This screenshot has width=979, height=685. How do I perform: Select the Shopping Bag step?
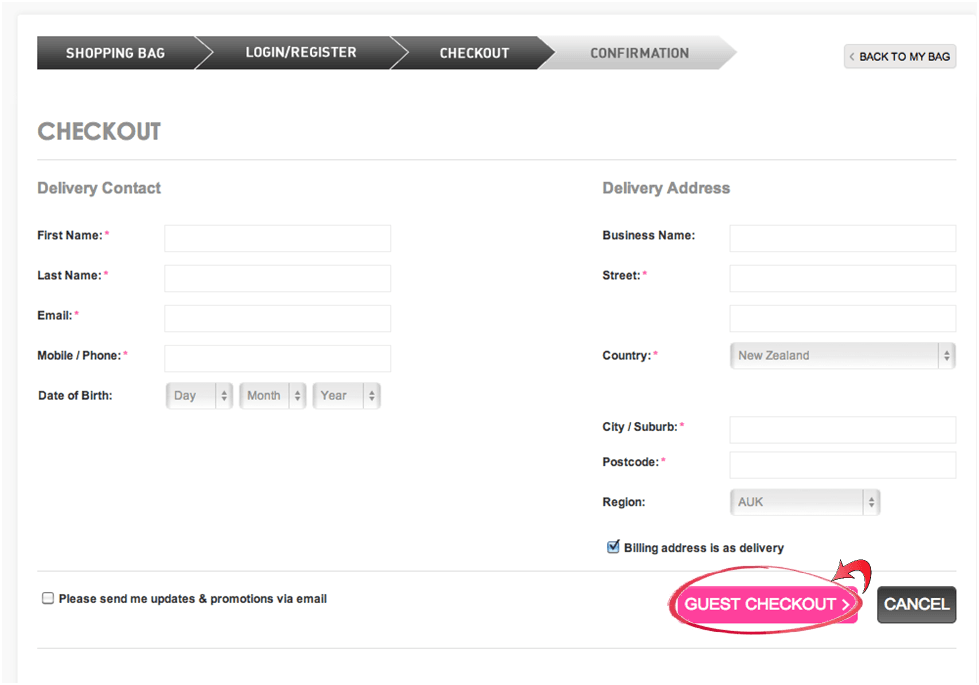(115, 53)
